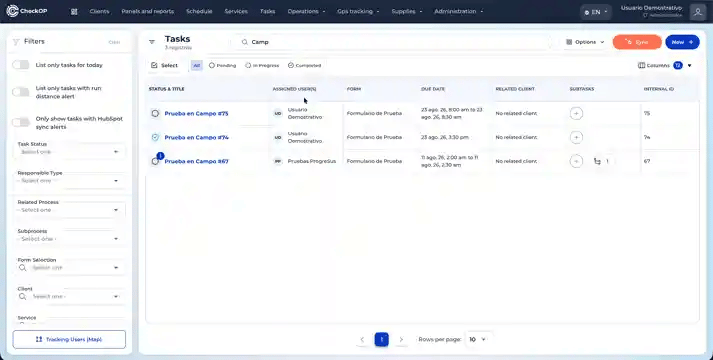
Task: Click UD avatar in Prueba en Campo #75 row
Action: click(277, 113)
